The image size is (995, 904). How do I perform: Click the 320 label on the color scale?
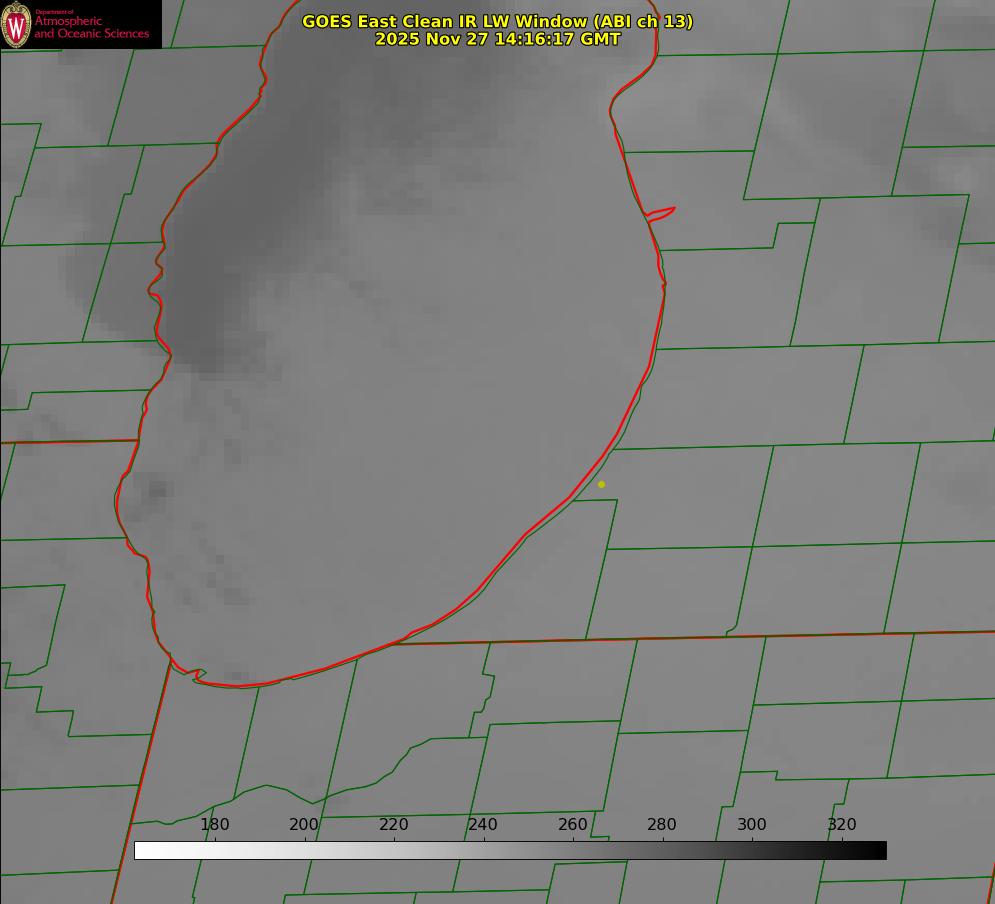842,824
